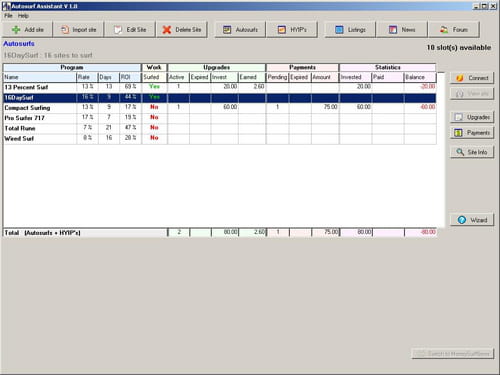The image size is (500, 375).
Task: Open the File menu
Action: pyautogui.click(x=8, y=16)
